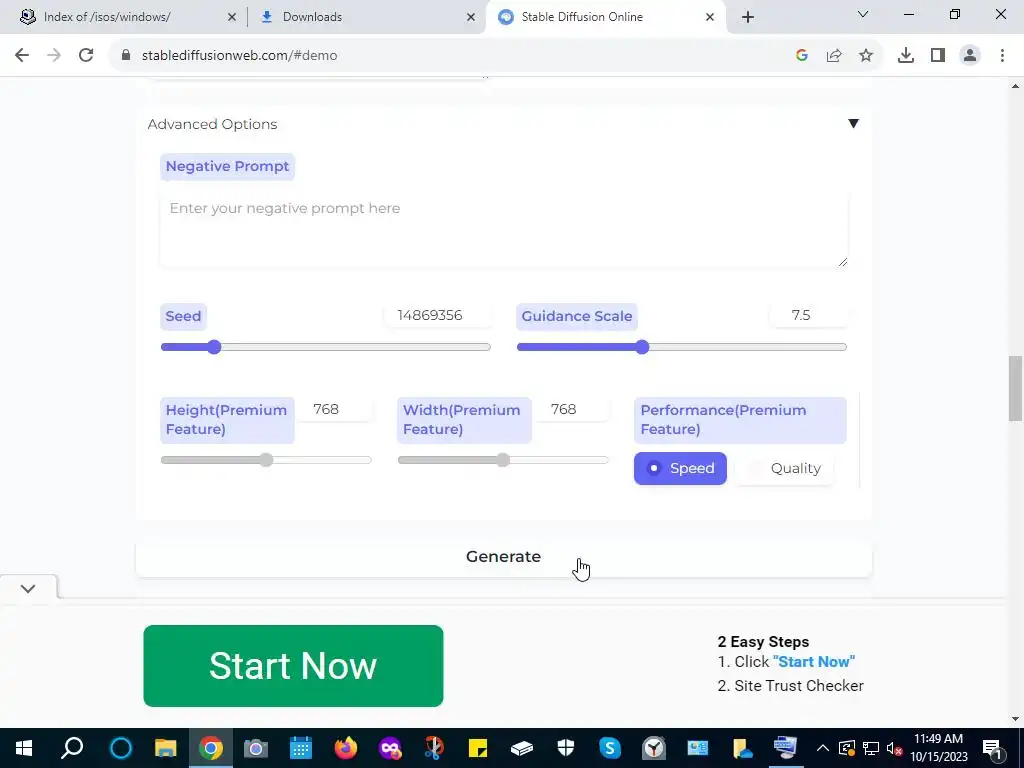Click the "Start Now" blue link text
1024x768 pixels.
(814, 662)
